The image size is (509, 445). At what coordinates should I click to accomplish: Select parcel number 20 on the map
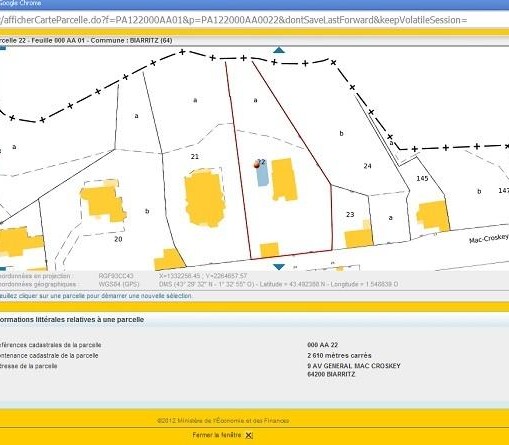[118, 239]
